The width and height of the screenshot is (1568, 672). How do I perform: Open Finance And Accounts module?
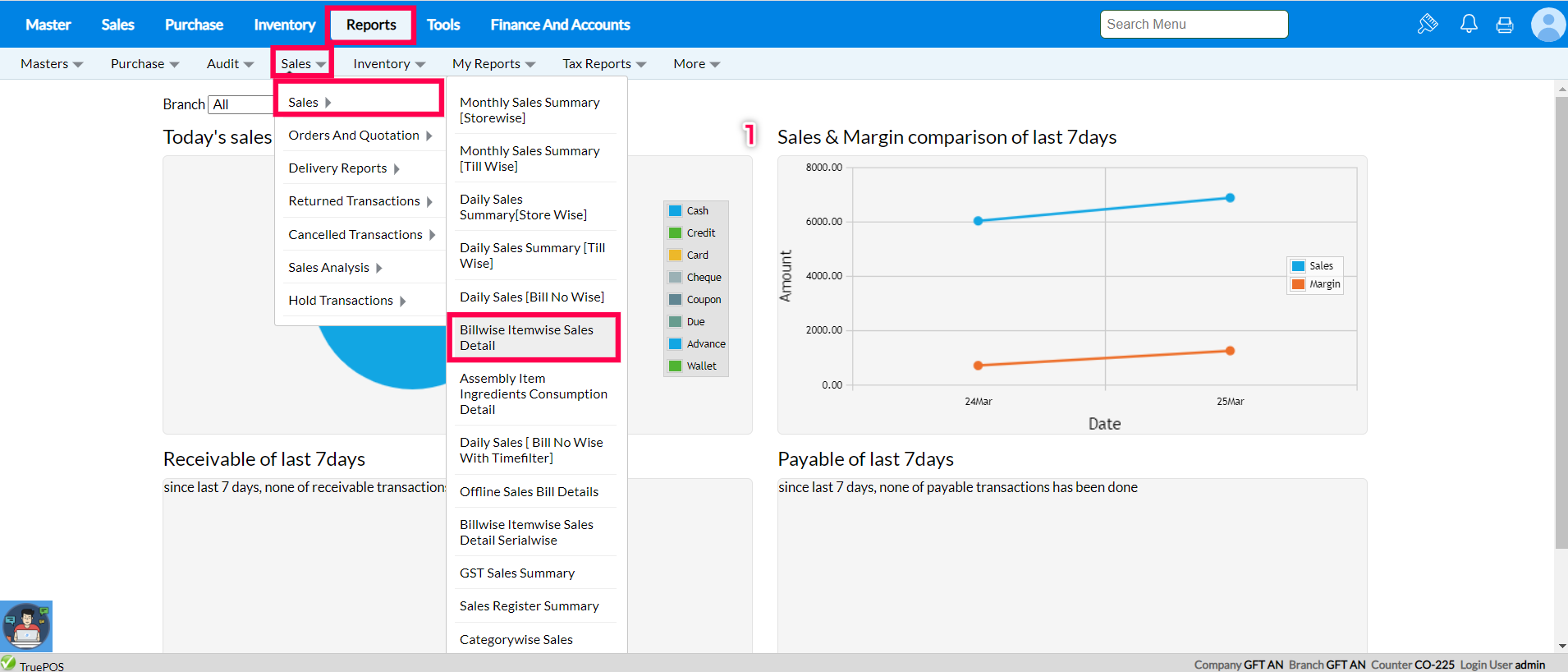(x=560, y=25)
